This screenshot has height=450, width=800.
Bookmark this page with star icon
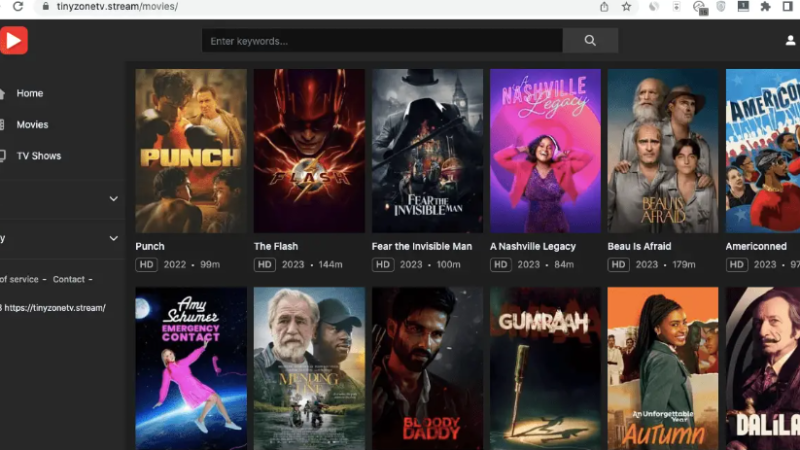pos(627,6)
